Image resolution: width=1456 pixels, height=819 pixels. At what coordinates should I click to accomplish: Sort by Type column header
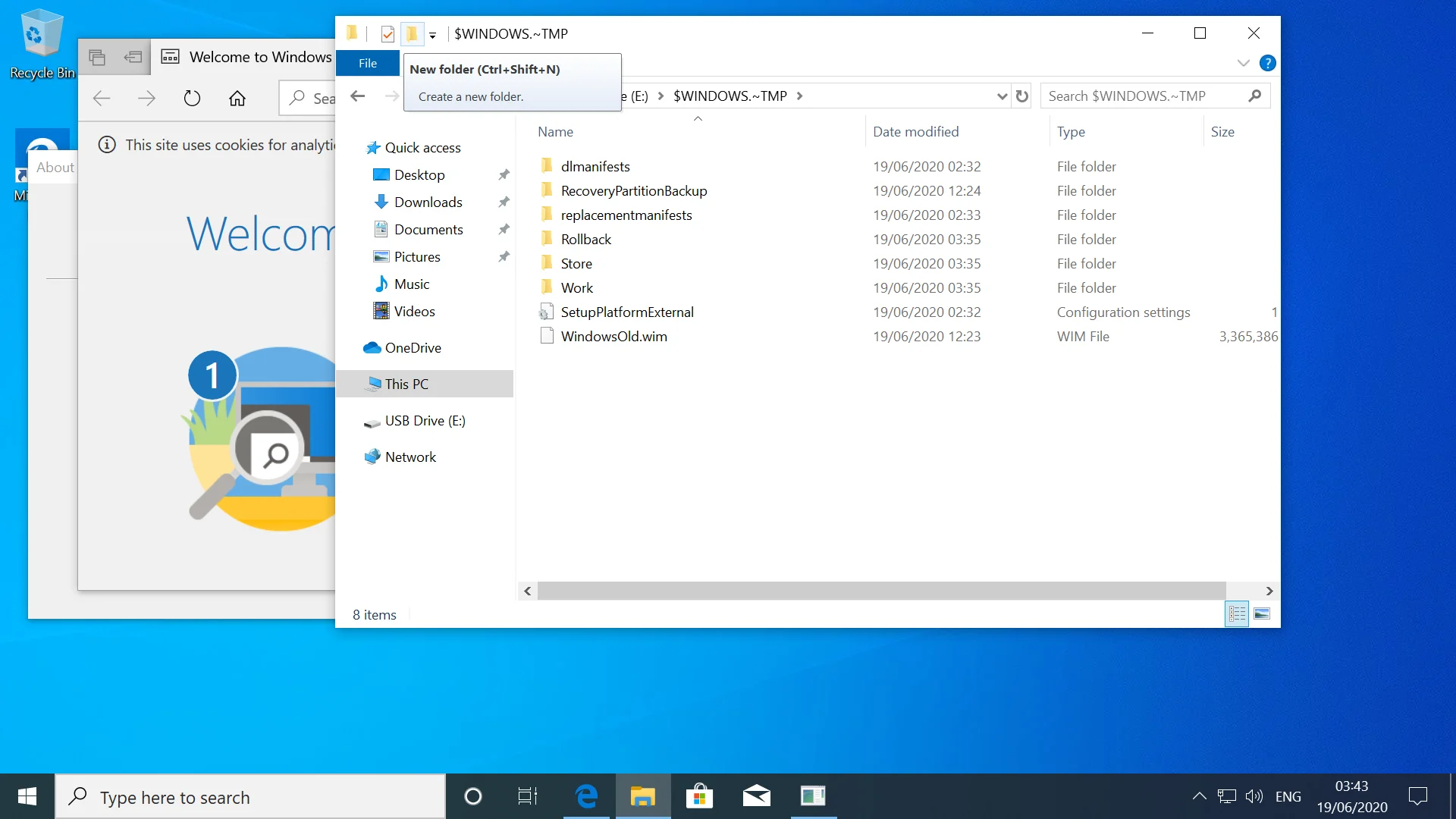coord(1071,131)
